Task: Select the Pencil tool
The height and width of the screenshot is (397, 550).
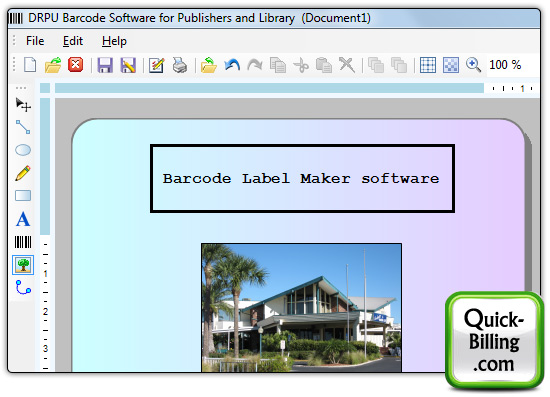Action: (x=23, y=173)
